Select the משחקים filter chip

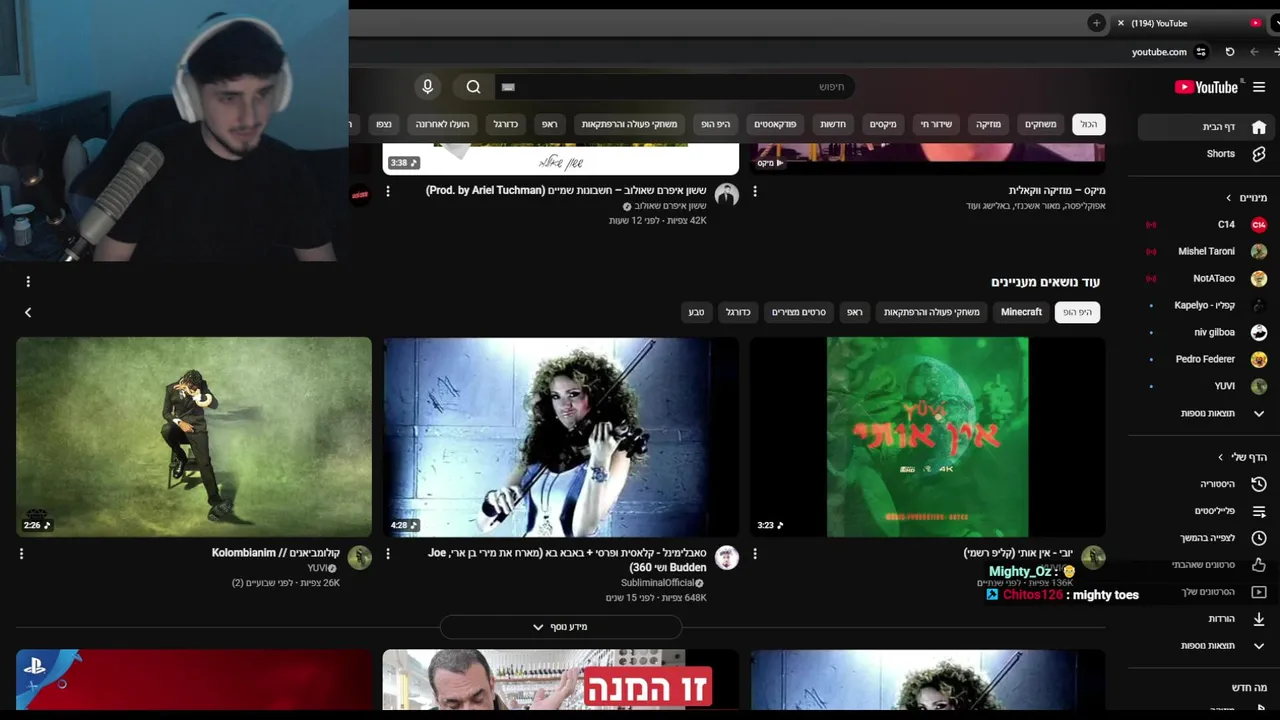coord(1040,124)
